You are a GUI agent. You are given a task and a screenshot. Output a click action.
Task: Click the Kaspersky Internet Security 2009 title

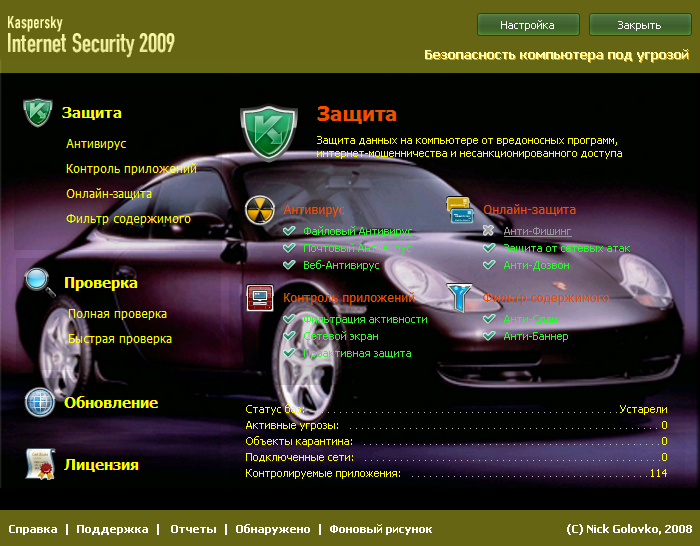[91, 35]
